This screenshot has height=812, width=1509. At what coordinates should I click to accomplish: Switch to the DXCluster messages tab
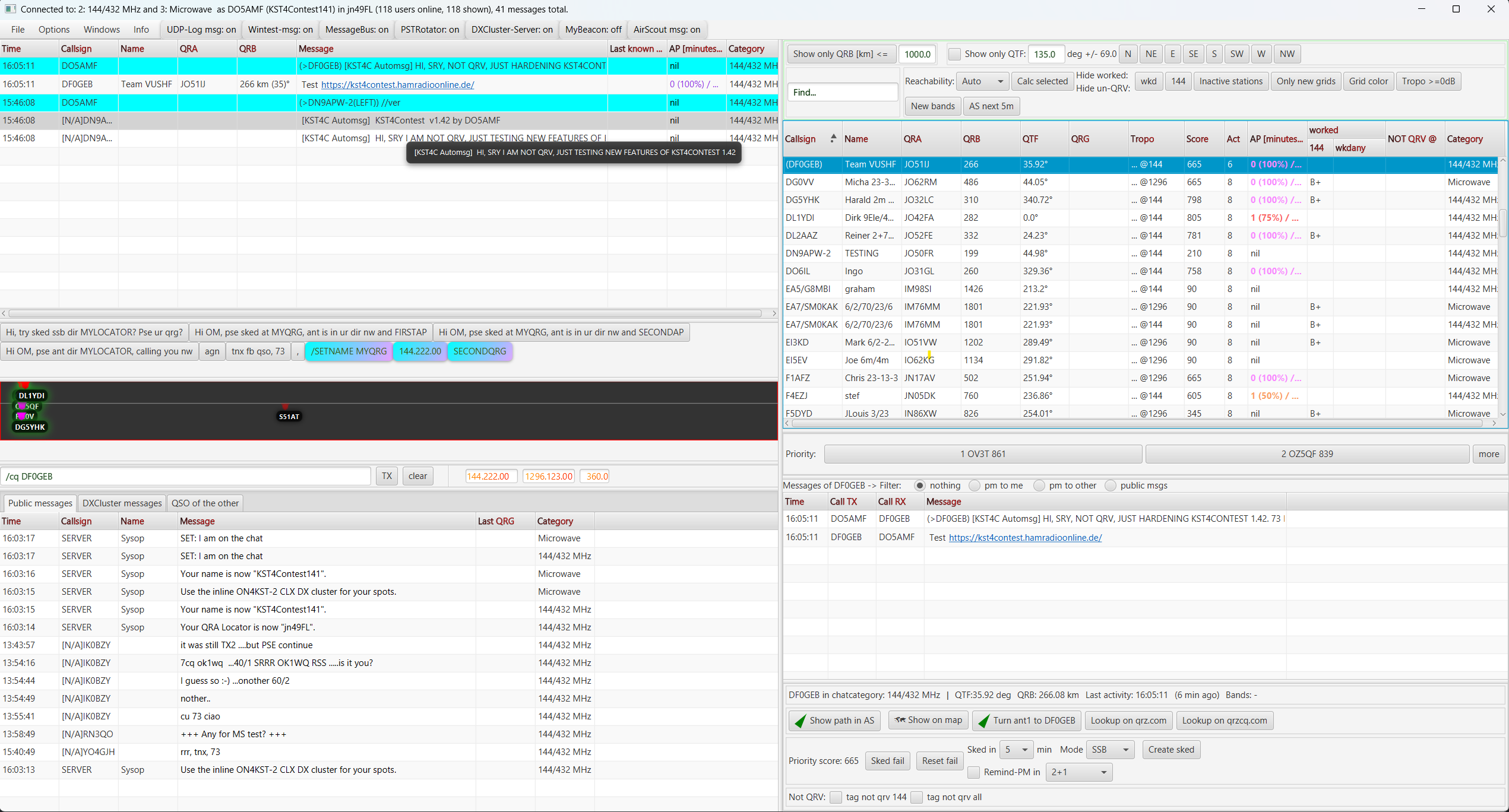[122, 503]
